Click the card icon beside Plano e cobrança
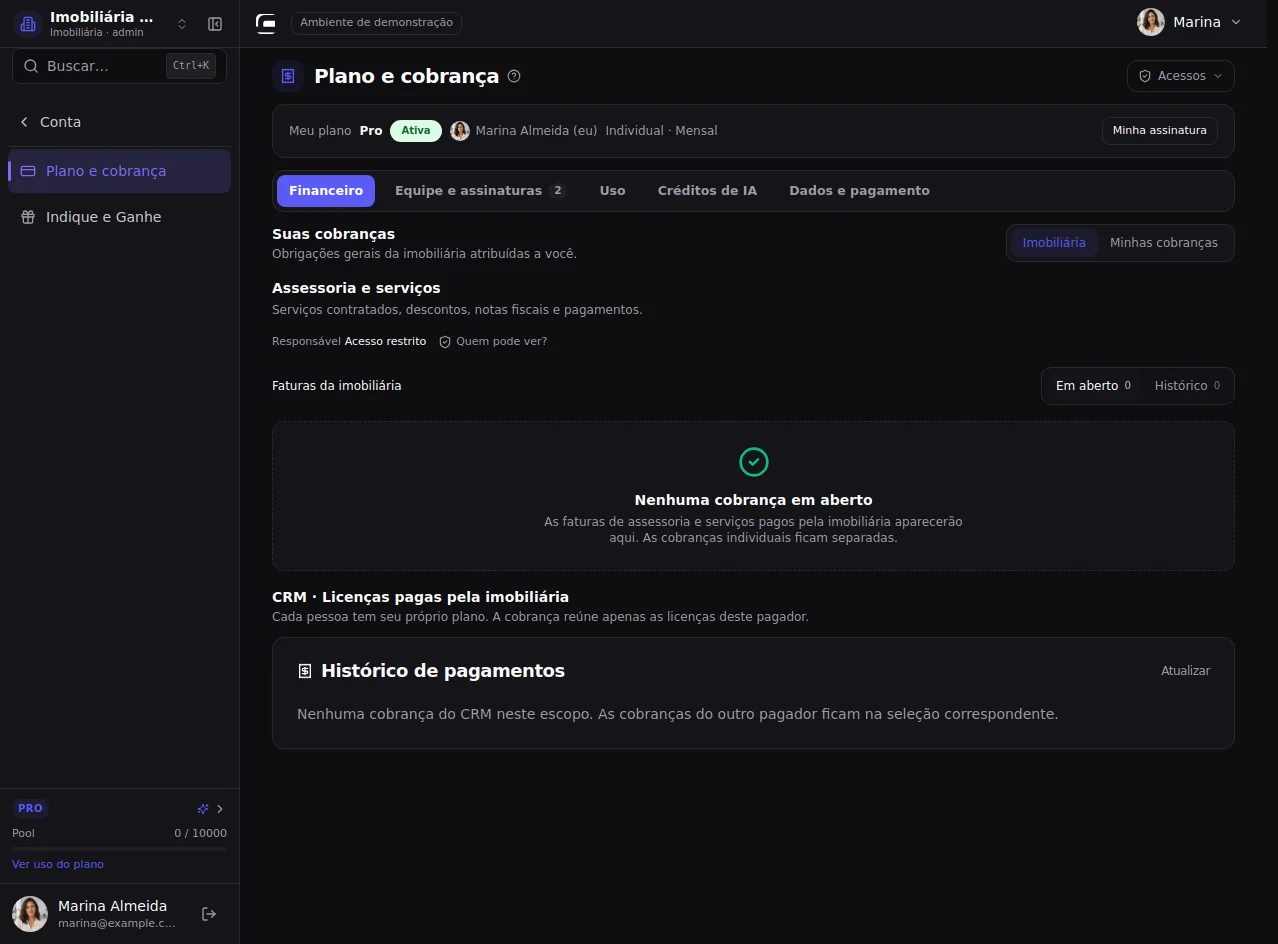This screenshot has height=944, width=1278. pyautogui.click(x=28, y=171)
